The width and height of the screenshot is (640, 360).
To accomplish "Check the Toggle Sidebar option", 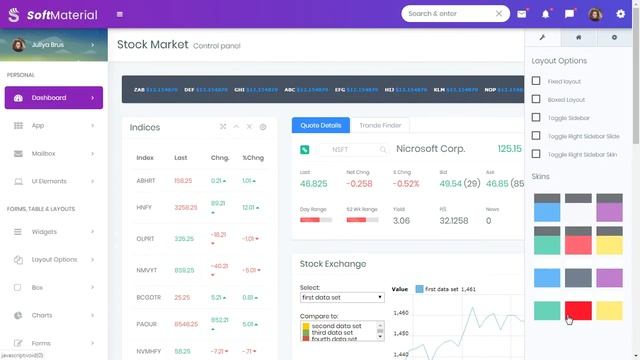I will pyautogui.click(x=536, y=118).
